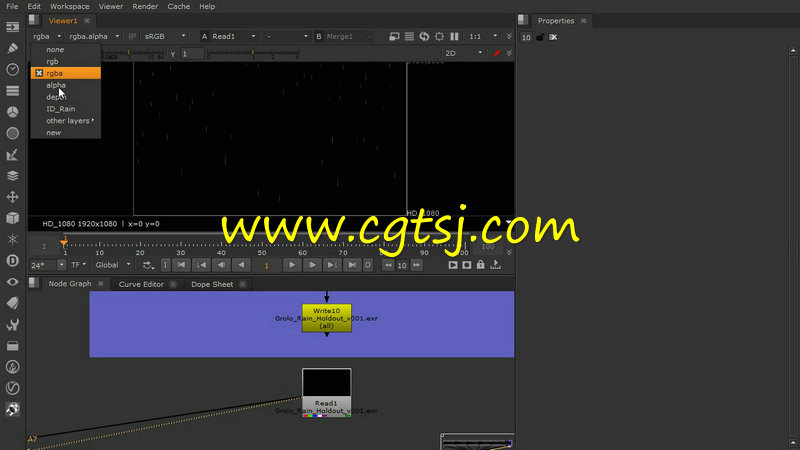Select the Write10 node

click(327, 318)
